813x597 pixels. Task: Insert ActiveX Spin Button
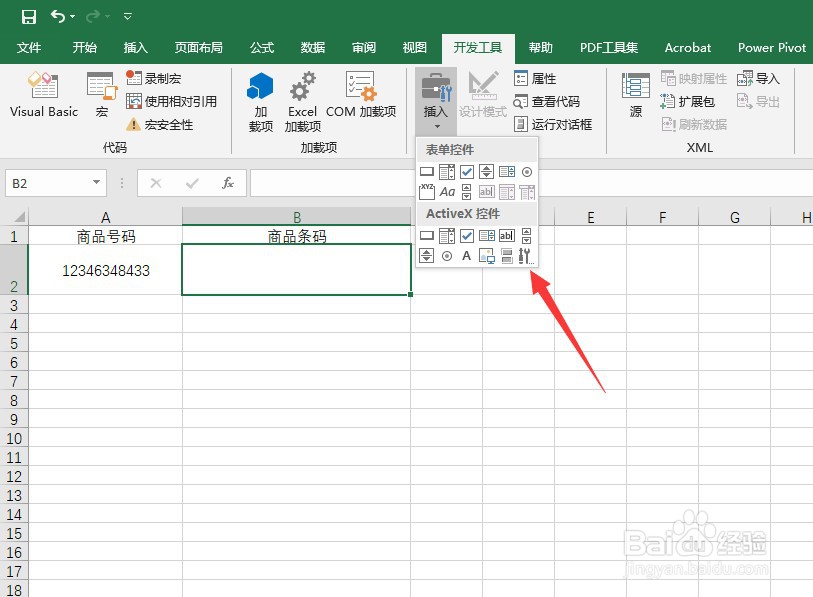tap(427, 256)
